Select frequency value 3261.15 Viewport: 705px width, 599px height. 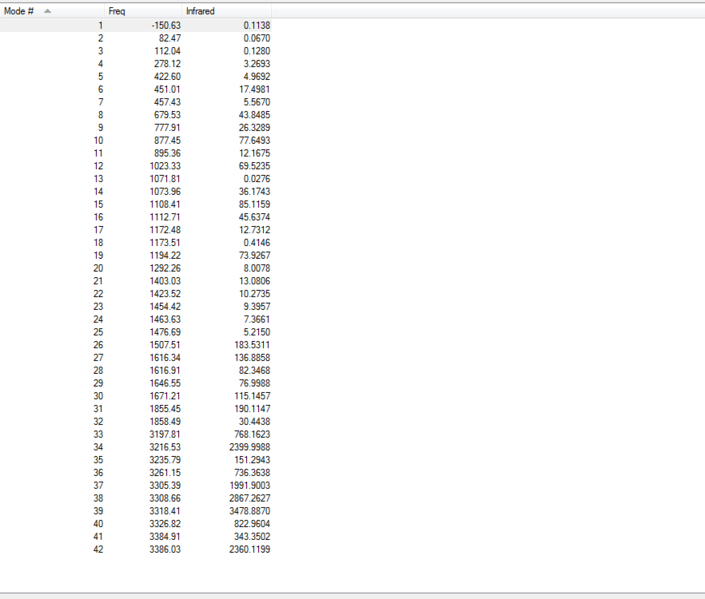[x=165, y=473]
